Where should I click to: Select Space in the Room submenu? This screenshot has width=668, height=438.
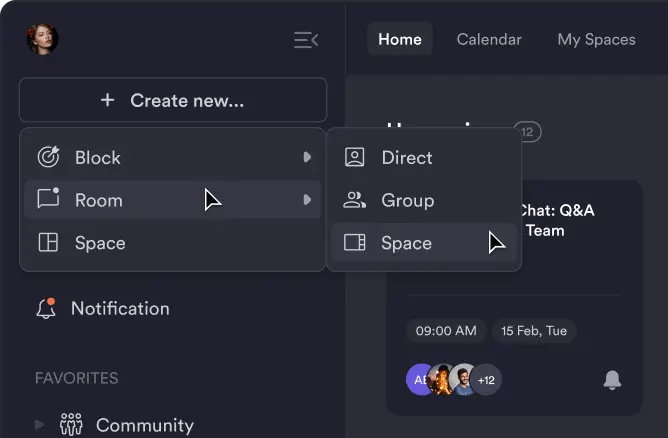406,243
